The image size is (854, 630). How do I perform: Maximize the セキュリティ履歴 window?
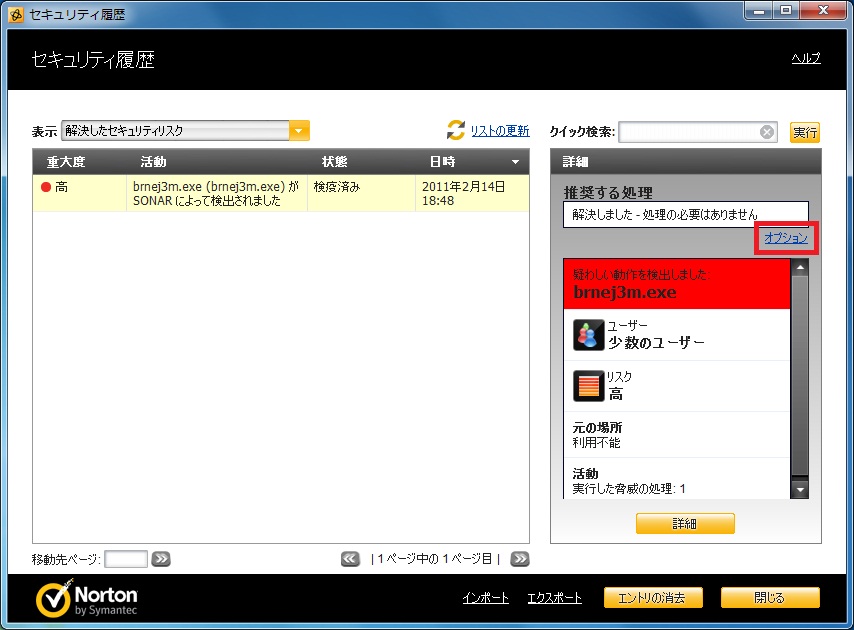[x=786, y=10]
